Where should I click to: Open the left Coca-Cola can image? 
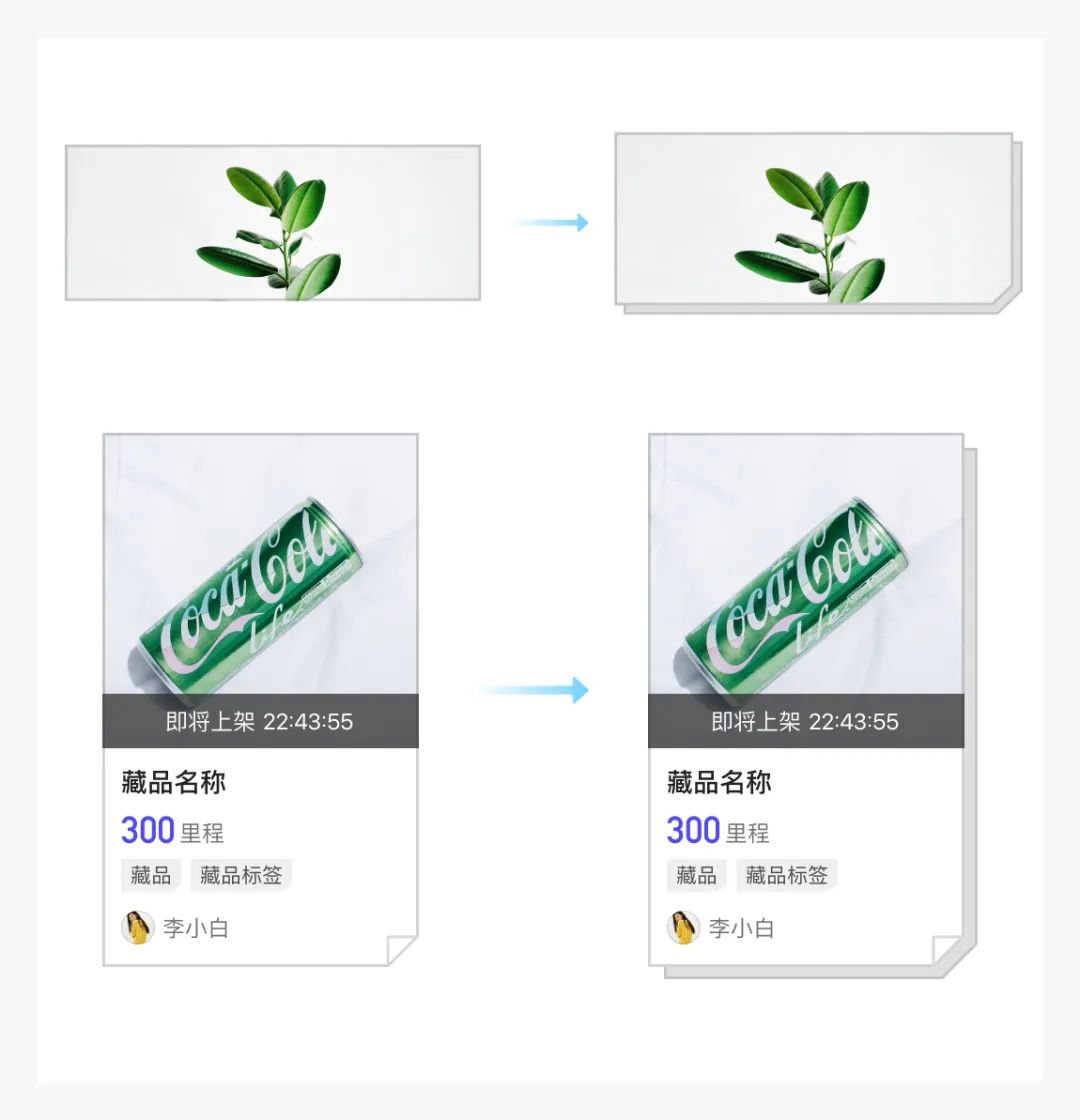coord(261,564)
